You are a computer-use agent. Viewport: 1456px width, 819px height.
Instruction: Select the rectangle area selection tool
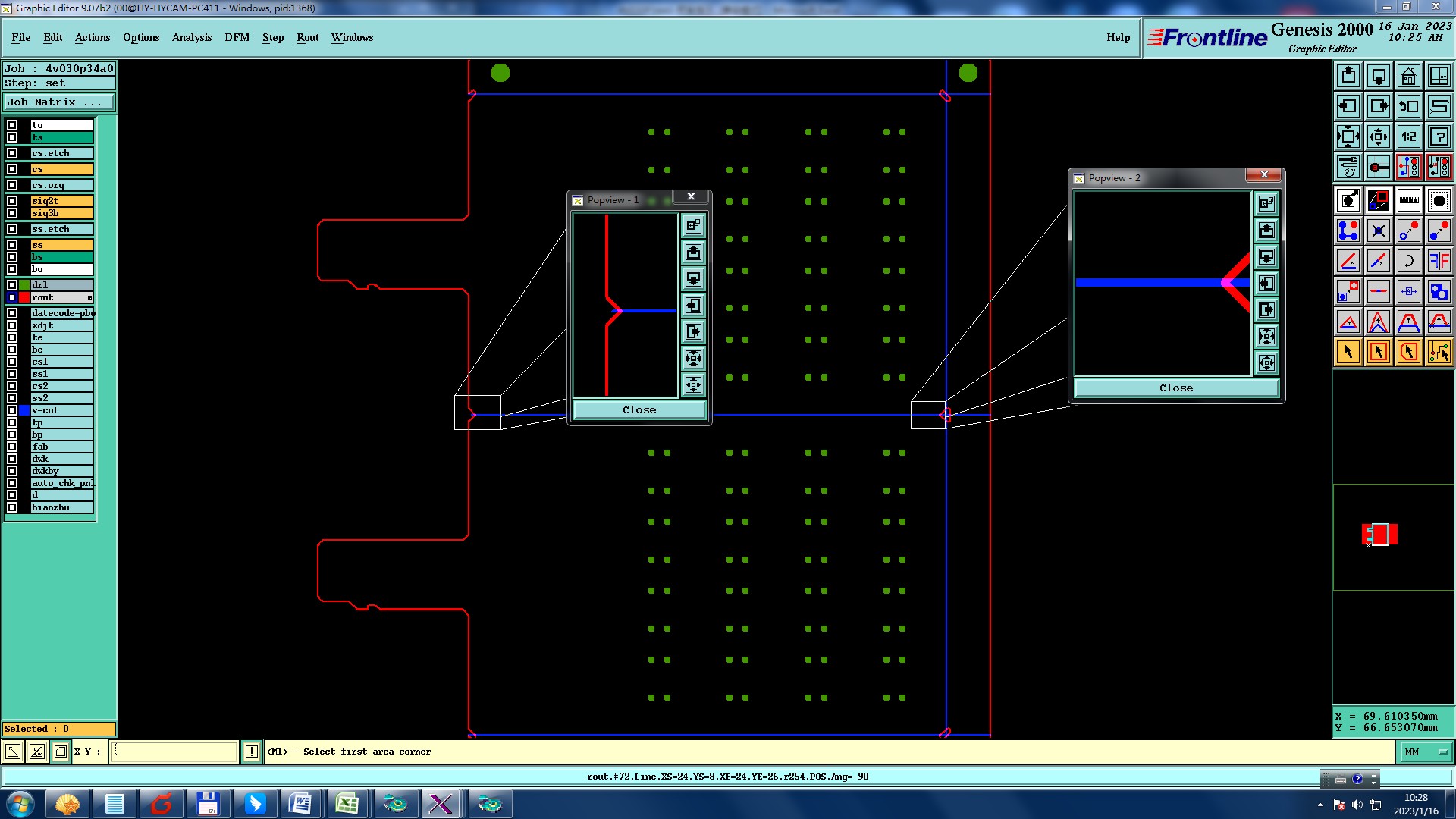[1379, 352]
